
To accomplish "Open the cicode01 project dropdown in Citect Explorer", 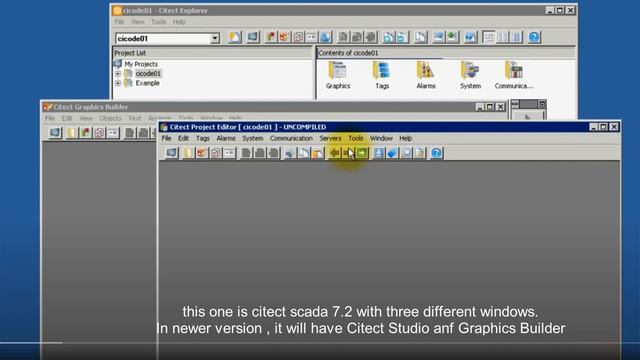I will [x=215, y=38].
